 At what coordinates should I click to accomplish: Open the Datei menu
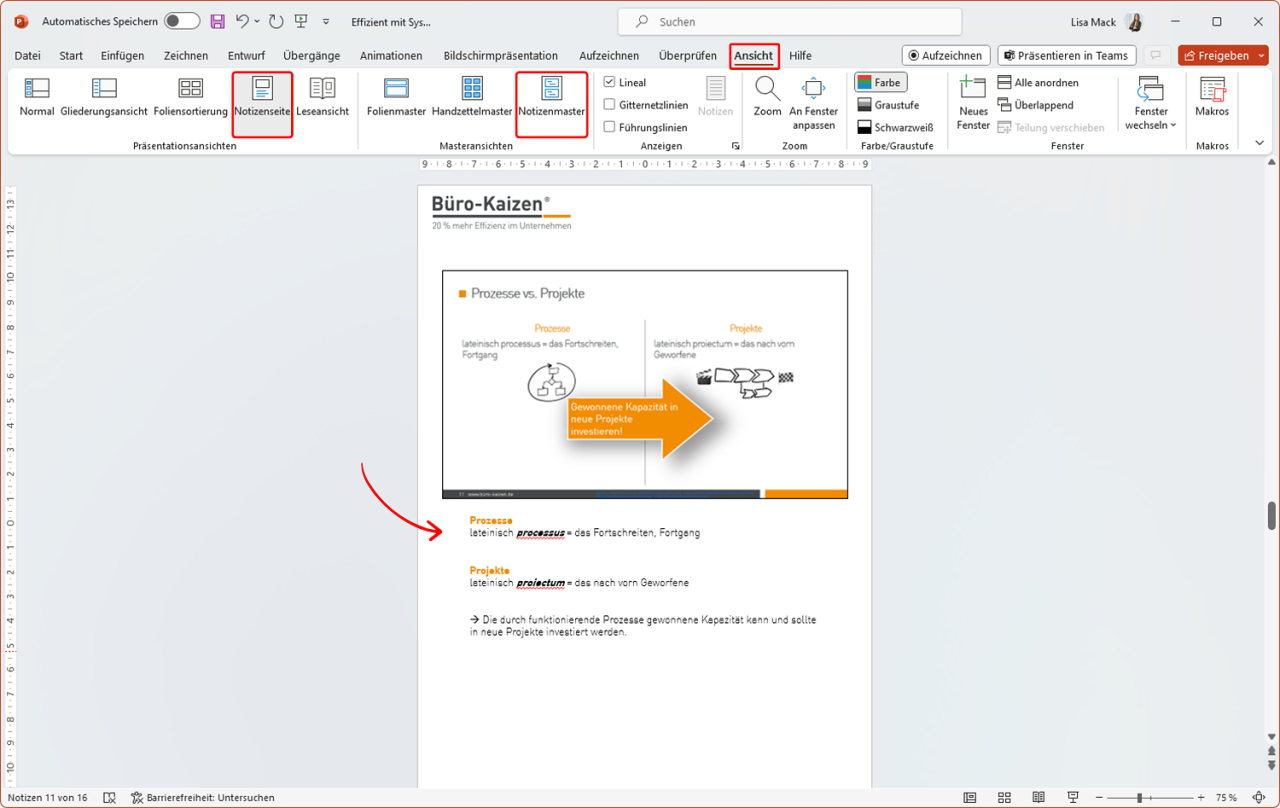(x=26, y=56)
